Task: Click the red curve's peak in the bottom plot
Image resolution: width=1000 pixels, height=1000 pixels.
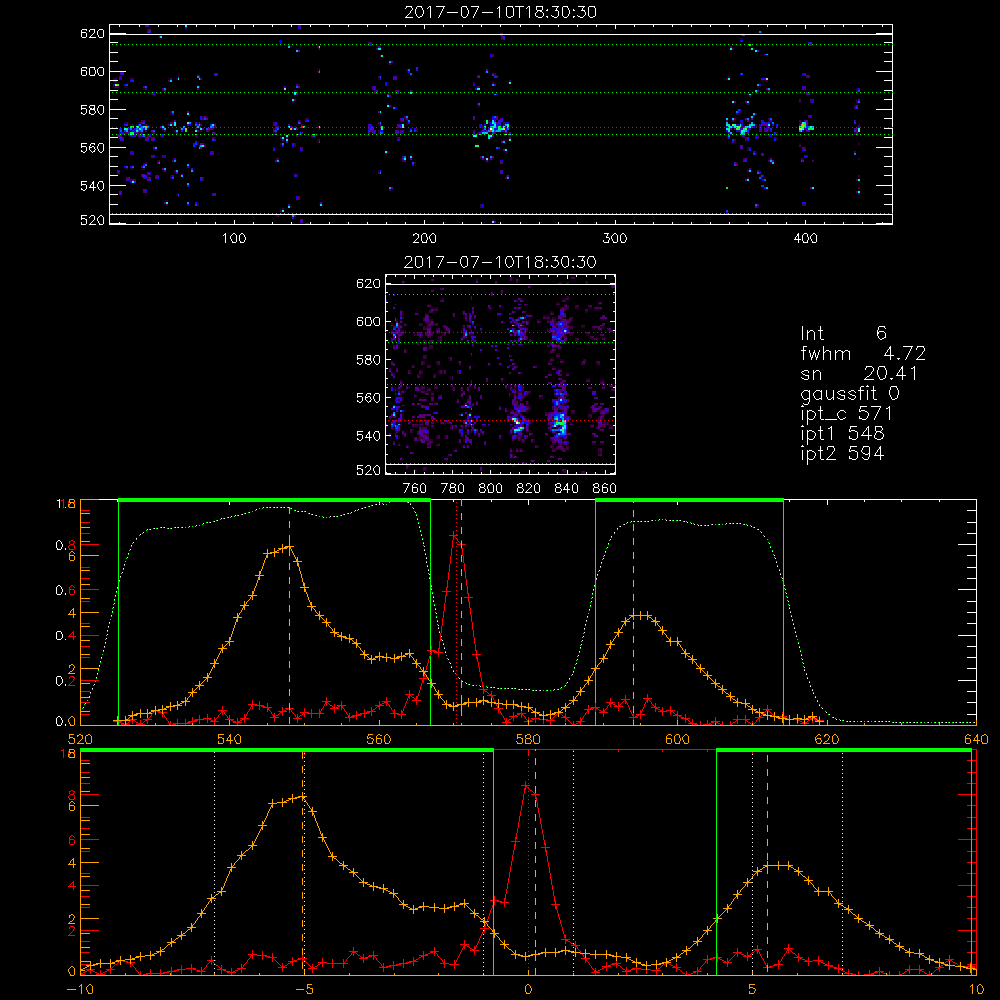Action: (x=527, y=786)
